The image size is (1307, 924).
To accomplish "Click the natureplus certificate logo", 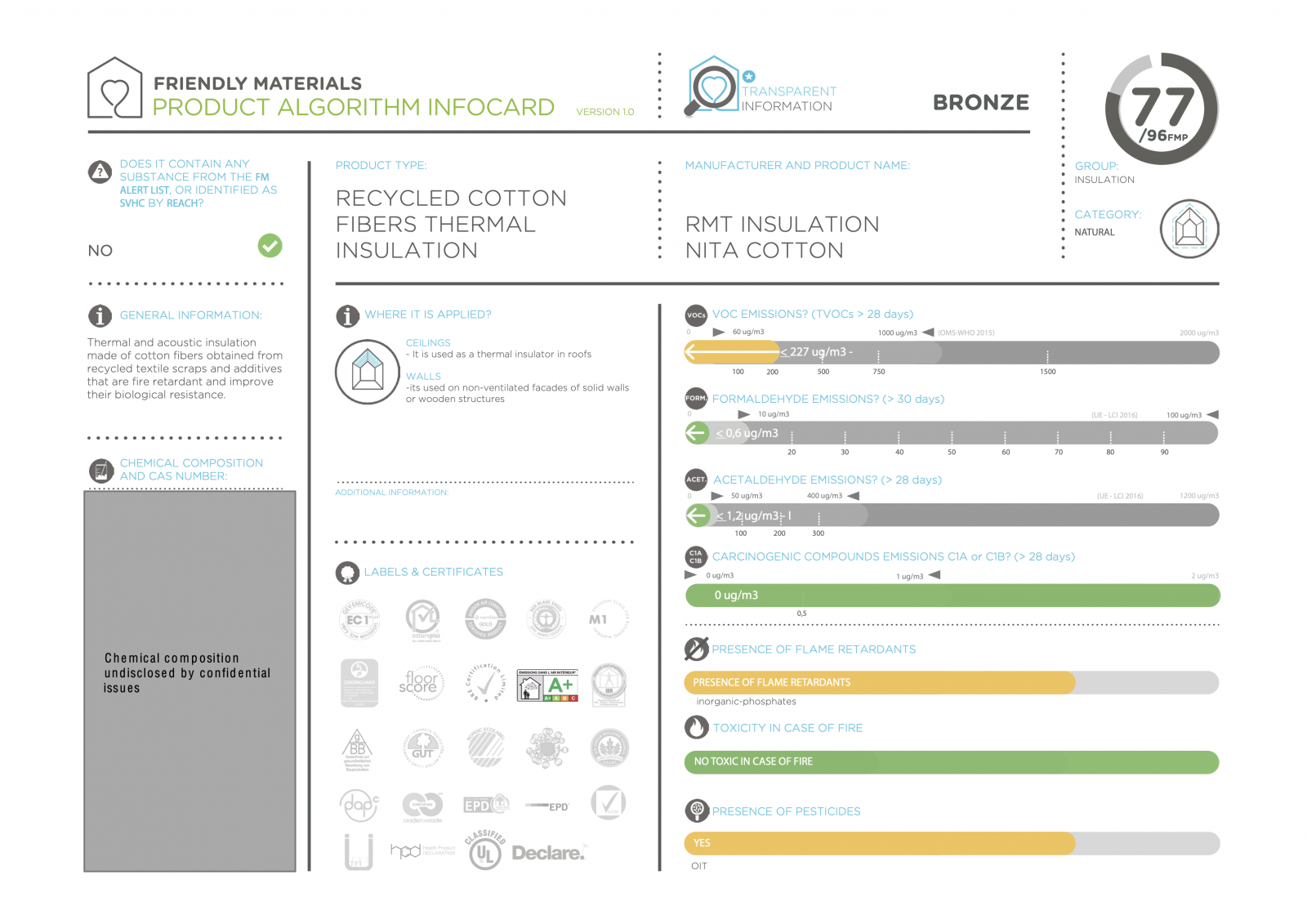I will [x=425, y=621].
